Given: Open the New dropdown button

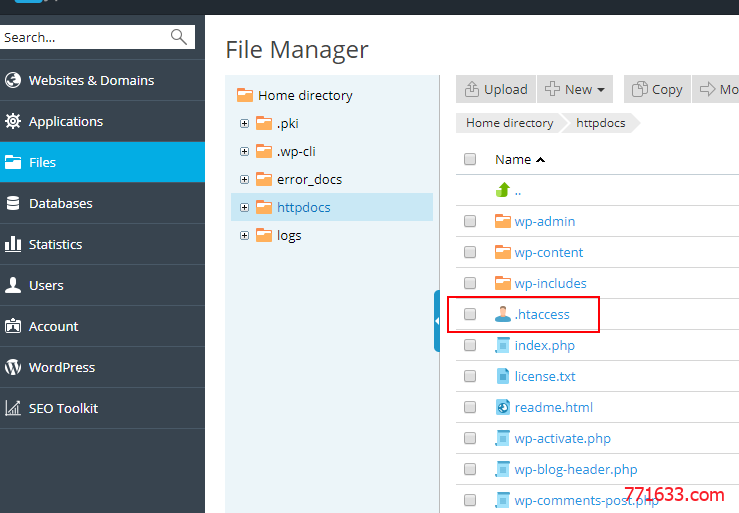Looking at the screenshot, I should coord(575,89).
